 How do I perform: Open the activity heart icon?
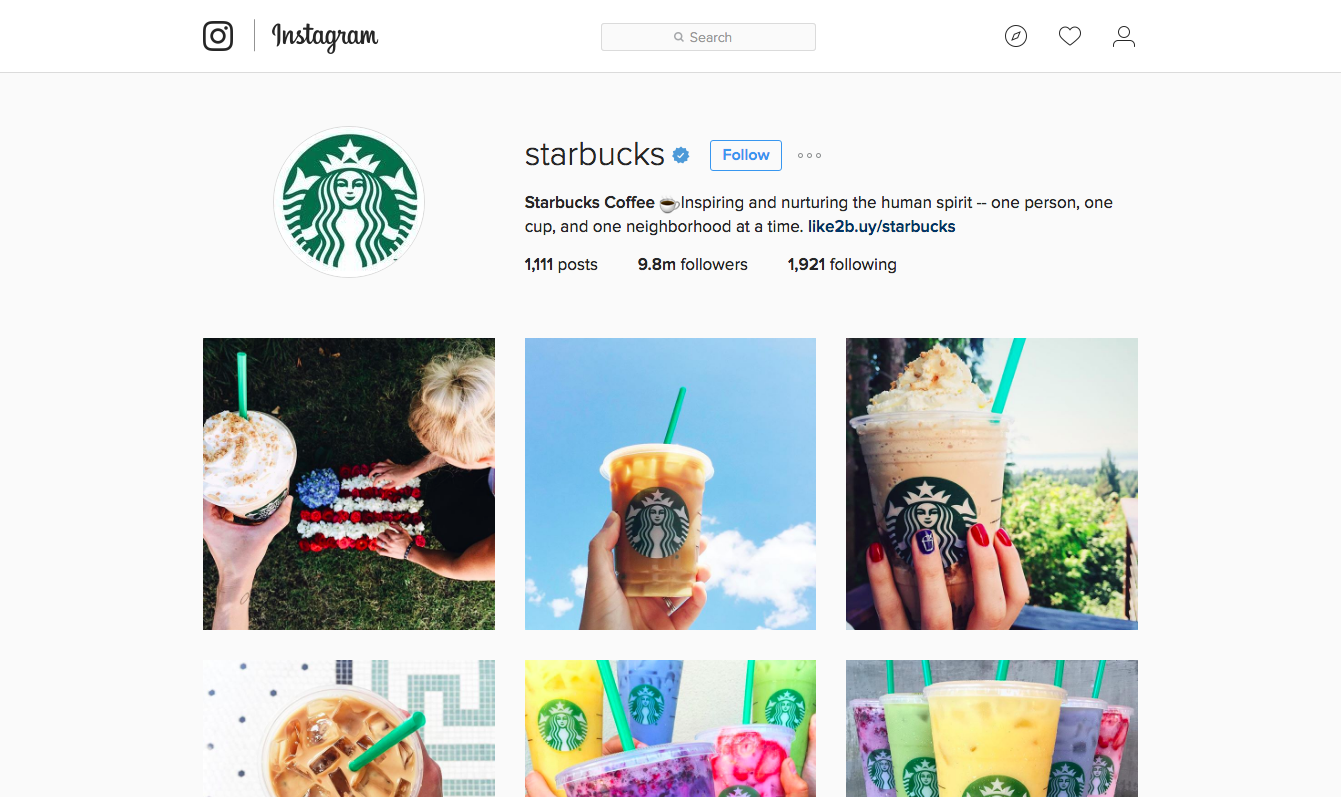[x=1070, y=37]
